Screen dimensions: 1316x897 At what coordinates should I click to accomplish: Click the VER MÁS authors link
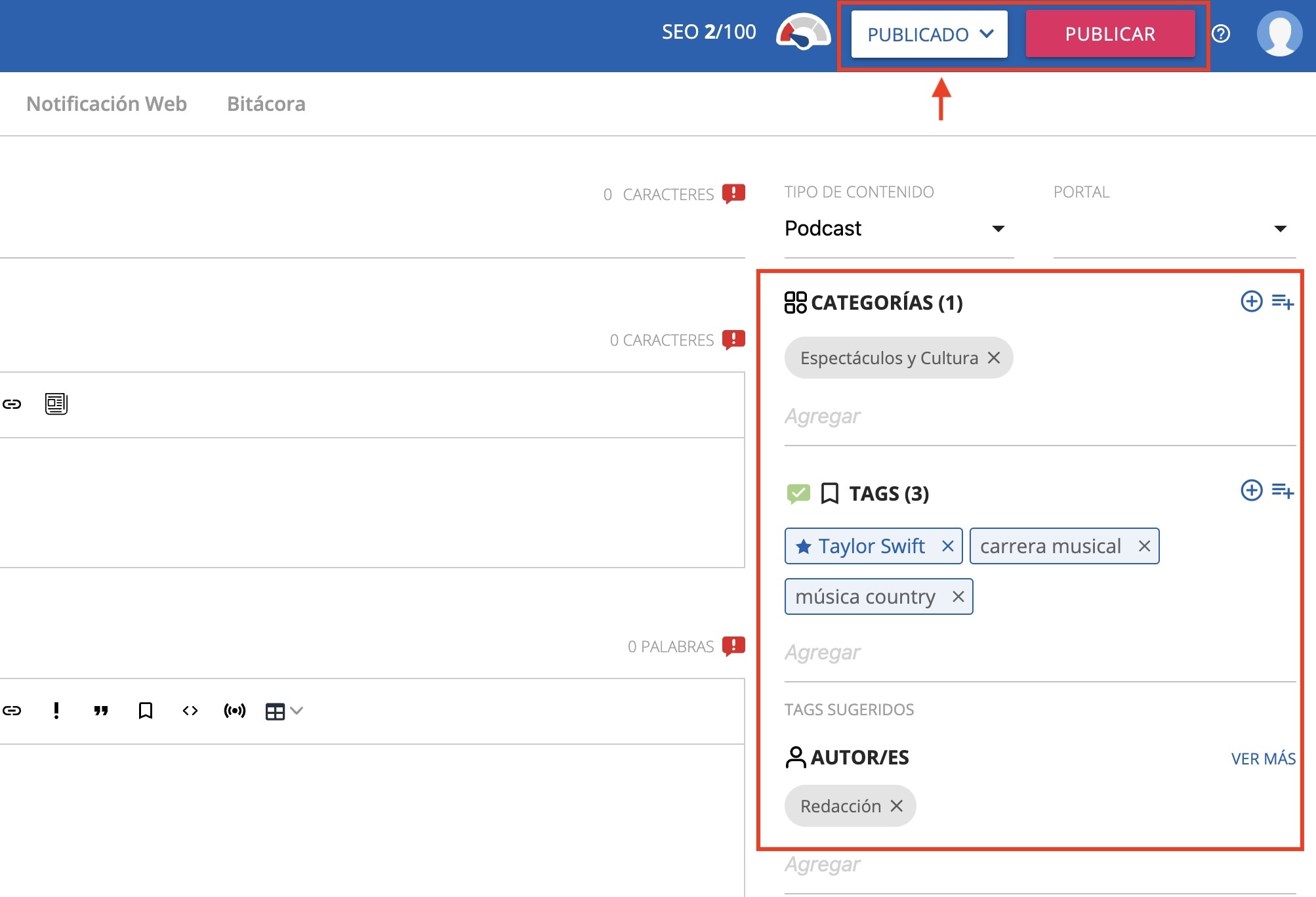(1263, 759)
